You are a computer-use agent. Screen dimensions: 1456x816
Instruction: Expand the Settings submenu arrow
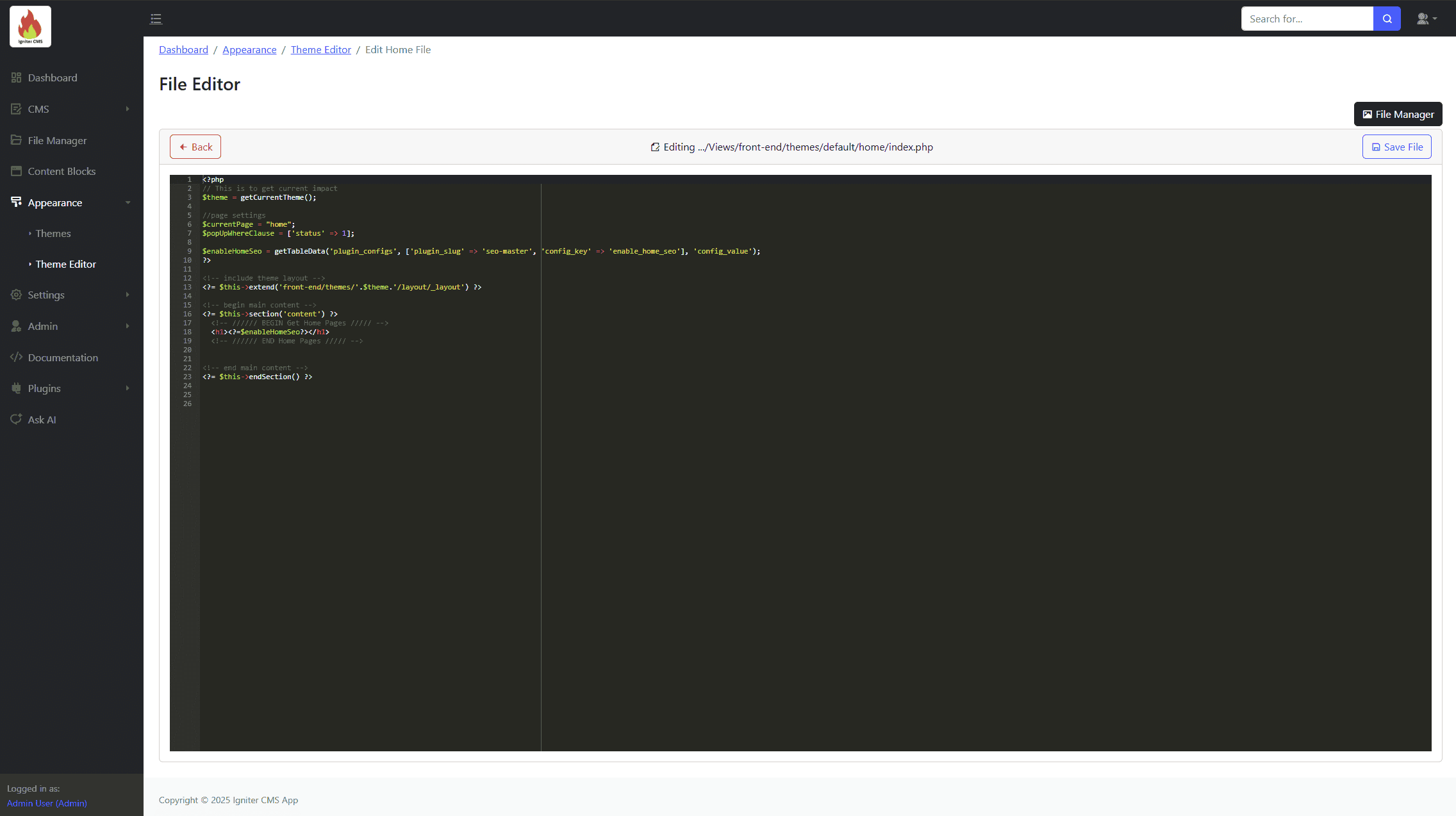[x=128, y=295]
